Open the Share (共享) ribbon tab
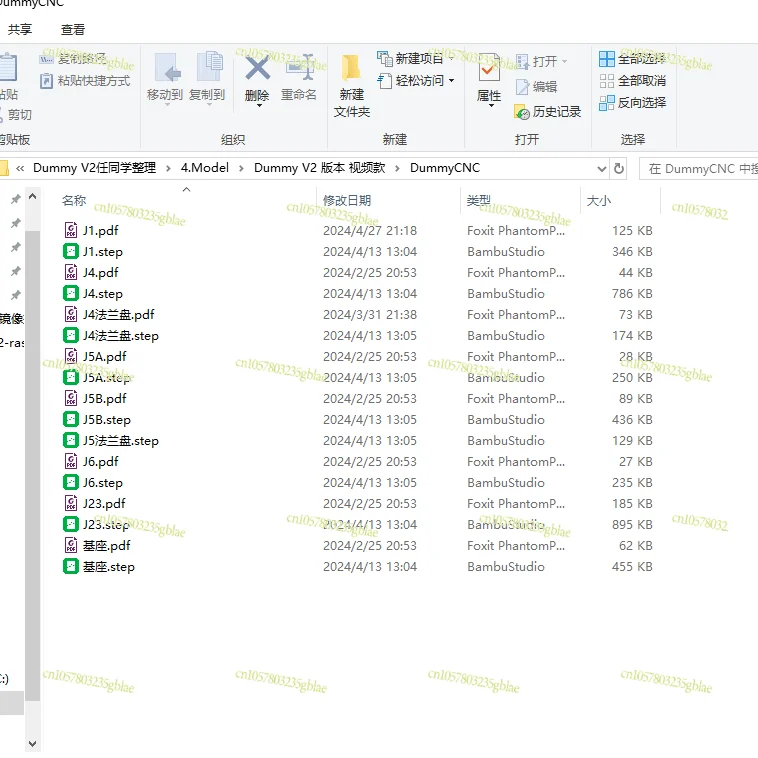Viewport: 758px width, 758px height. 20,29
